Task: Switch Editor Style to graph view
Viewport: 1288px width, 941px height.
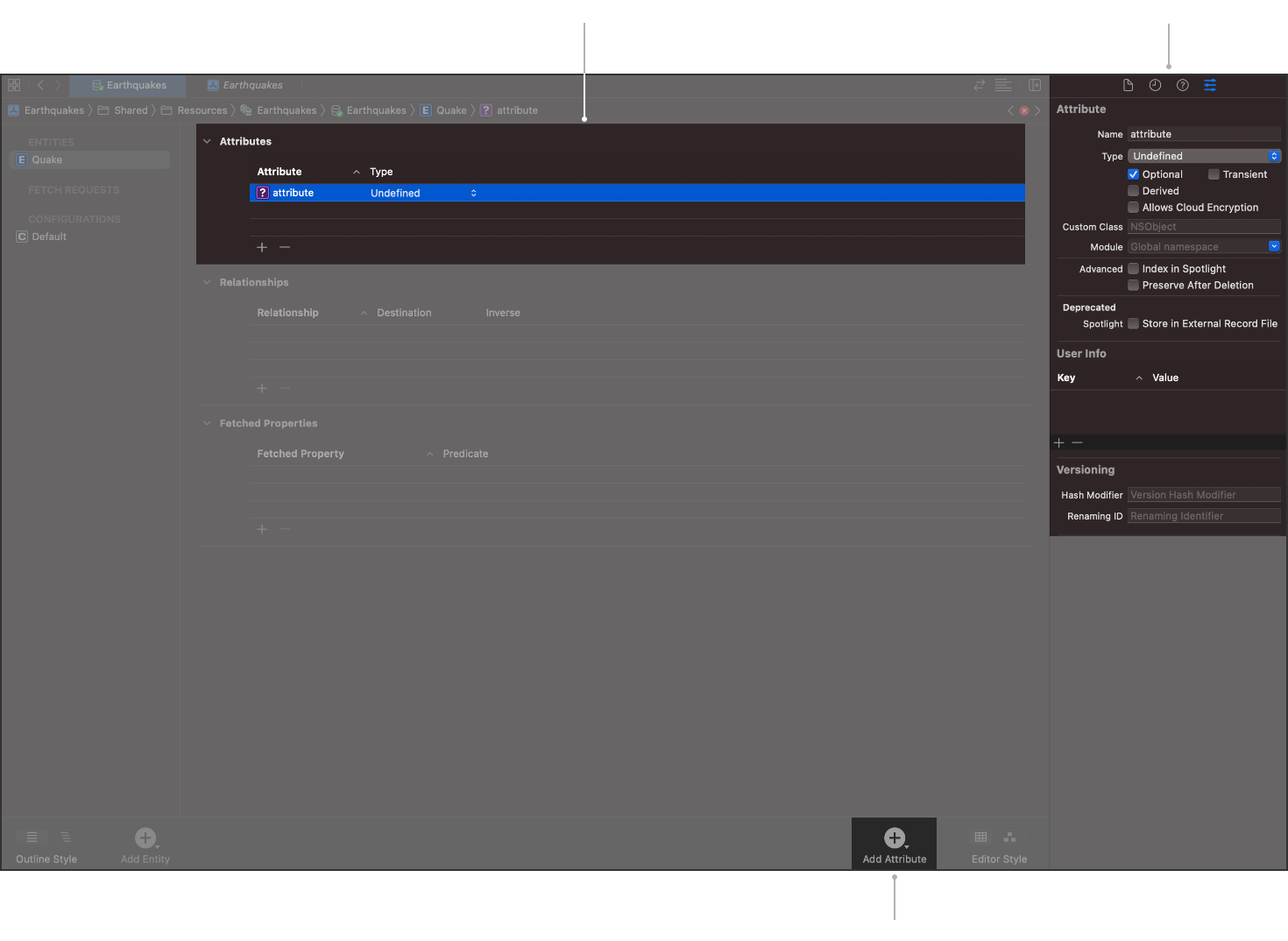Action: (1009, 838)
